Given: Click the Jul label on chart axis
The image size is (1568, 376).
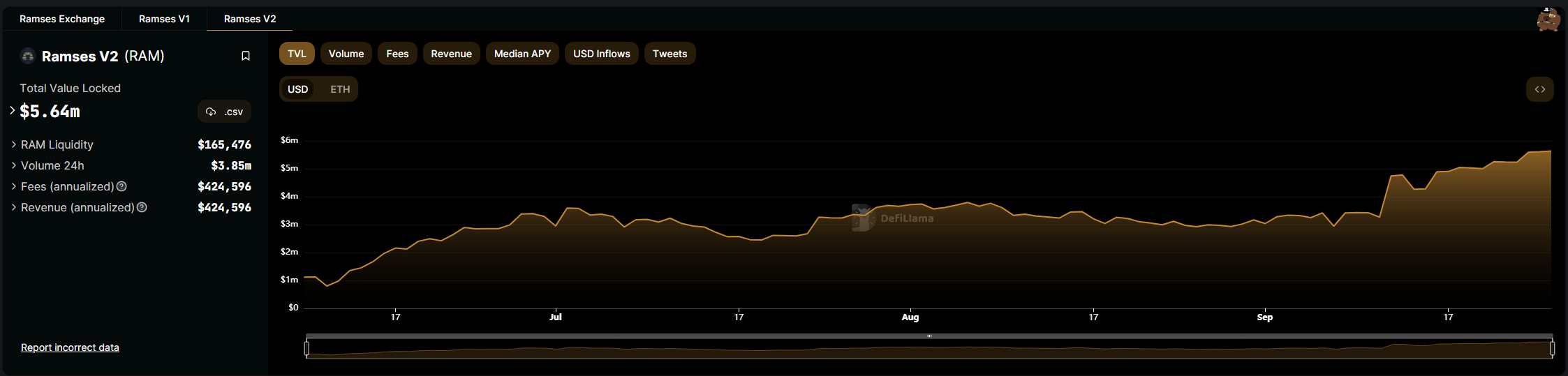Looking at the screenshot, I should pyautogui.click(x=556, y=317).
